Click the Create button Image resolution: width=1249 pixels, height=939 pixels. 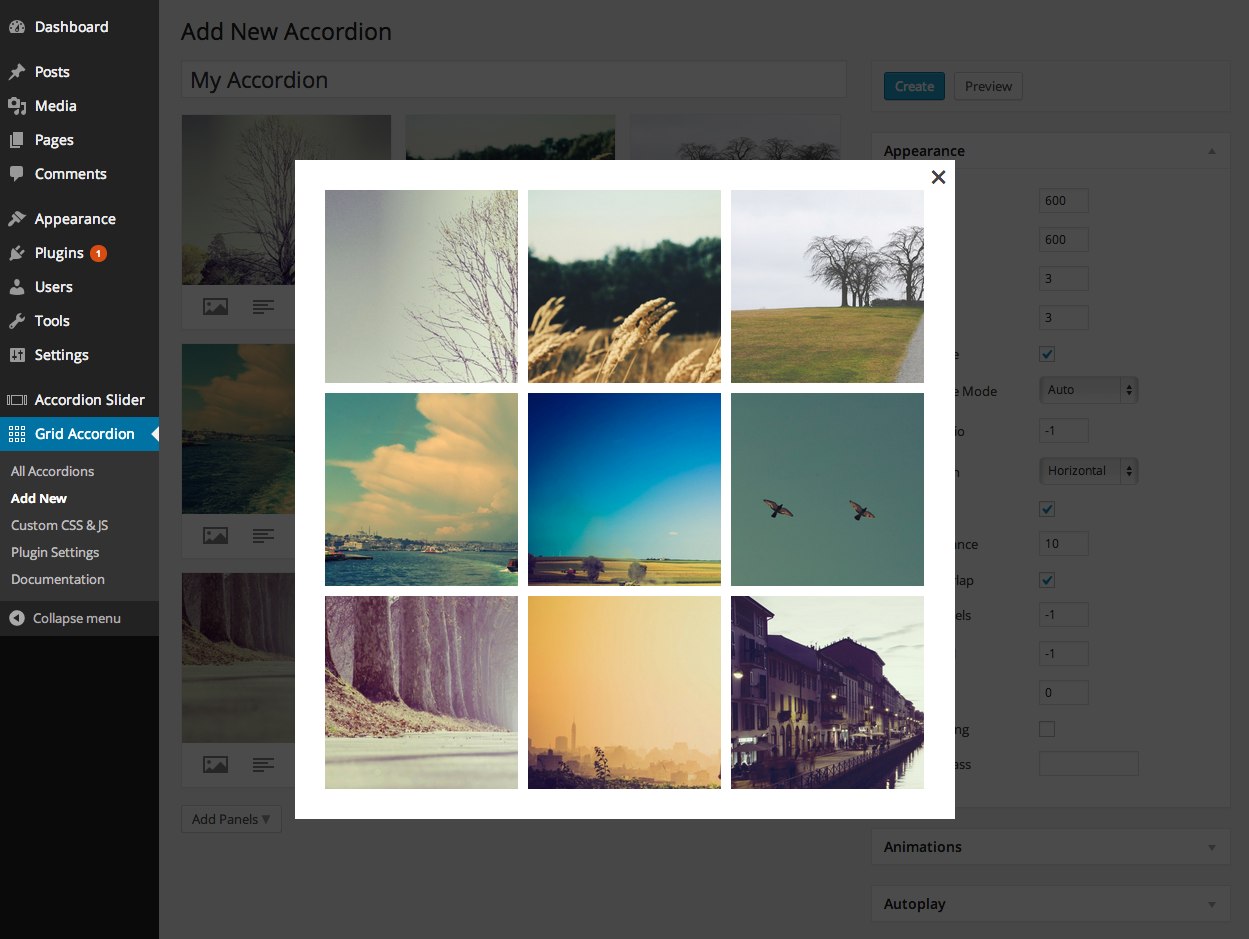click(x=914, y=86)
